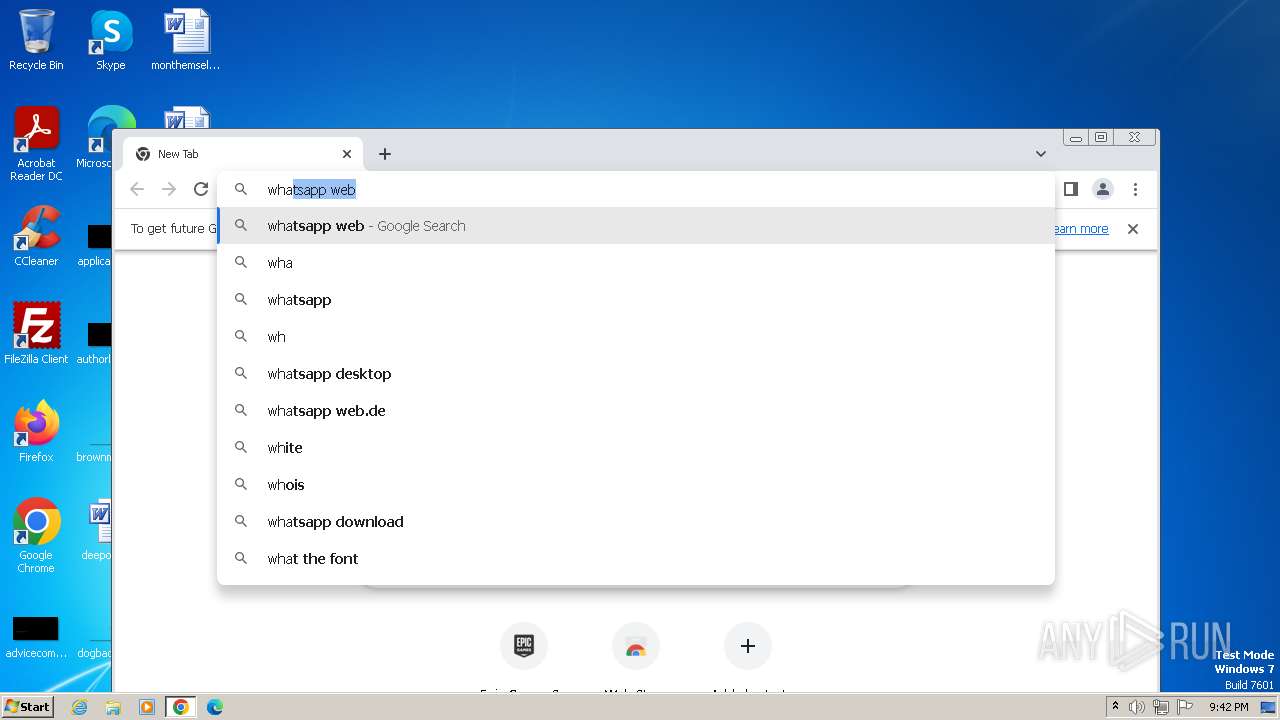Open the 'monthemsel' Word document icon

(x=186, y=40)
